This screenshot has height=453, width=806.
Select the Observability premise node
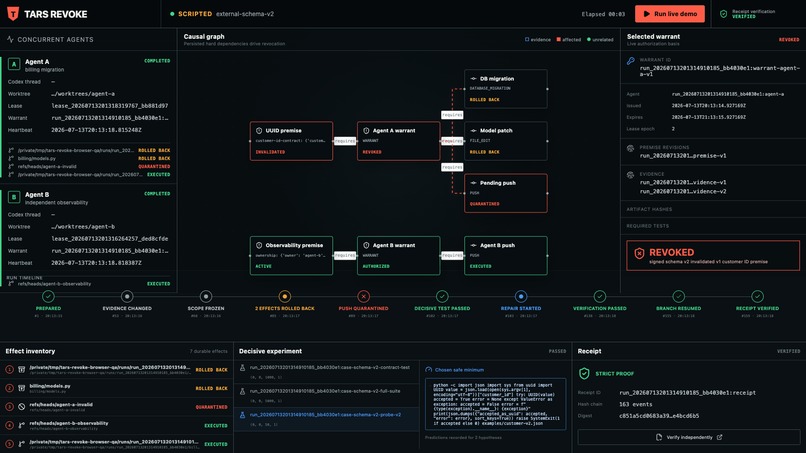tap(291, 256)
